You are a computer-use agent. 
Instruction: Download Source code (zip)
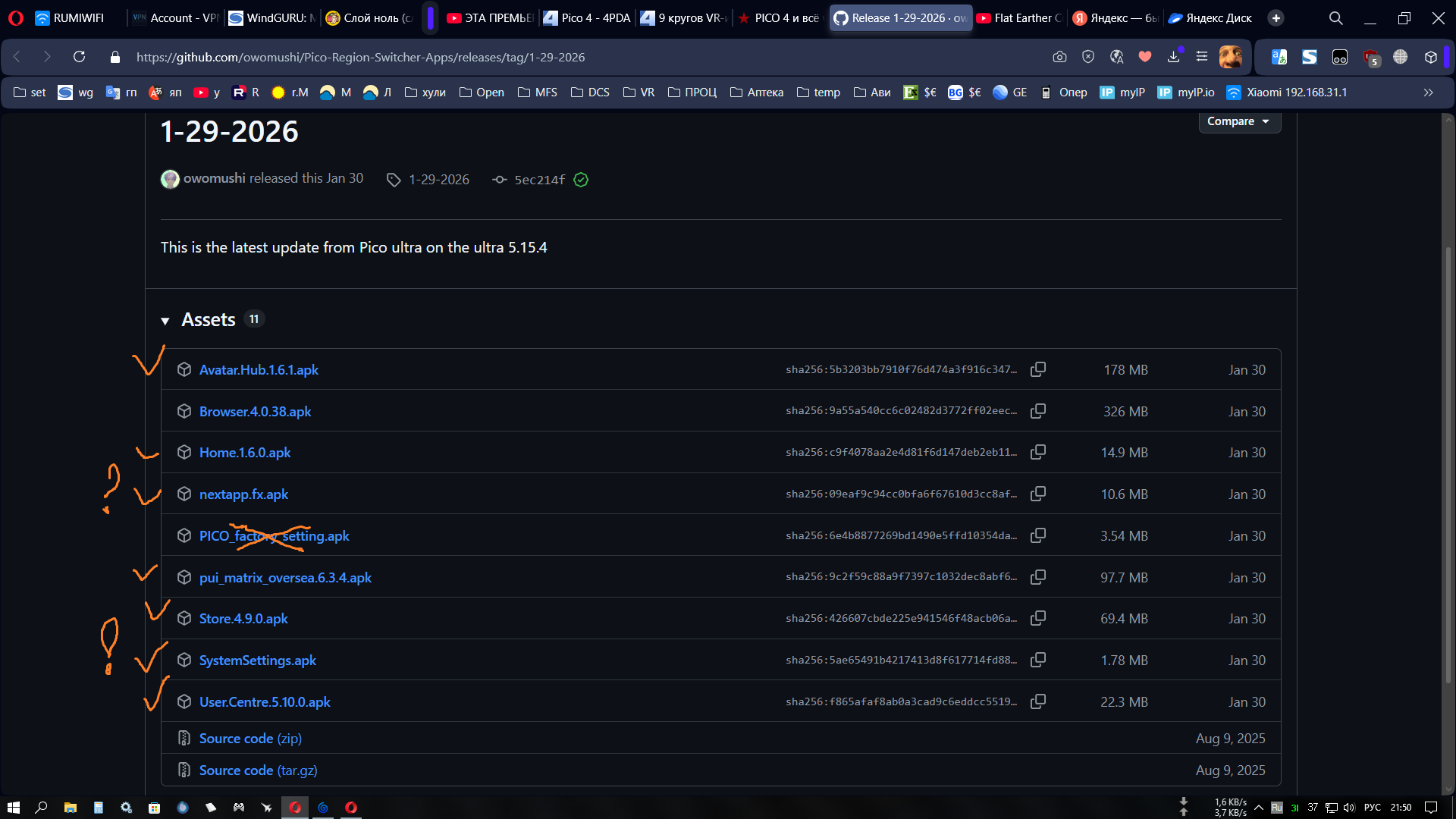(250, 739)
